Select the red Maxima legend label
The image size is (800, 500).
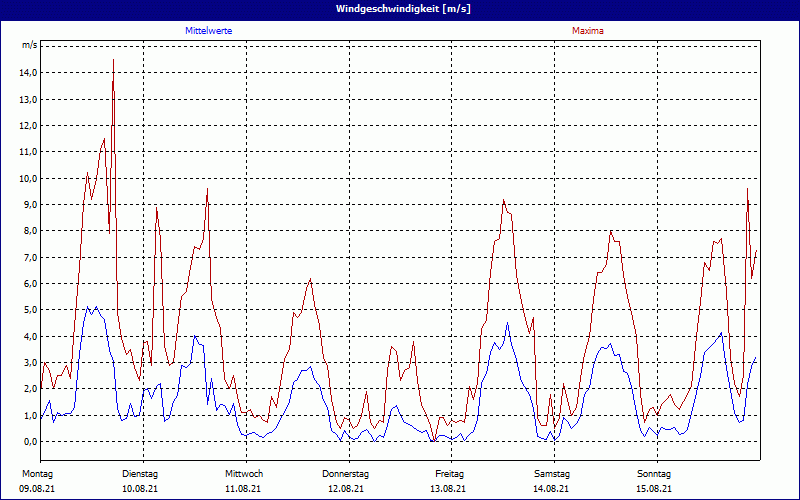coord(587,31)
